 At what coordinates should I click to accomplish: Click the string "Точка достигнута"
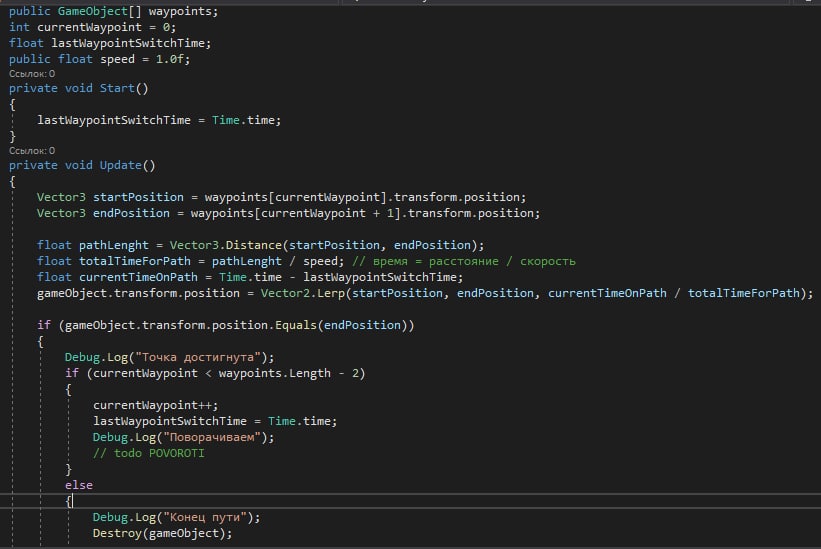pyautogui.click(x=198, y=357)
